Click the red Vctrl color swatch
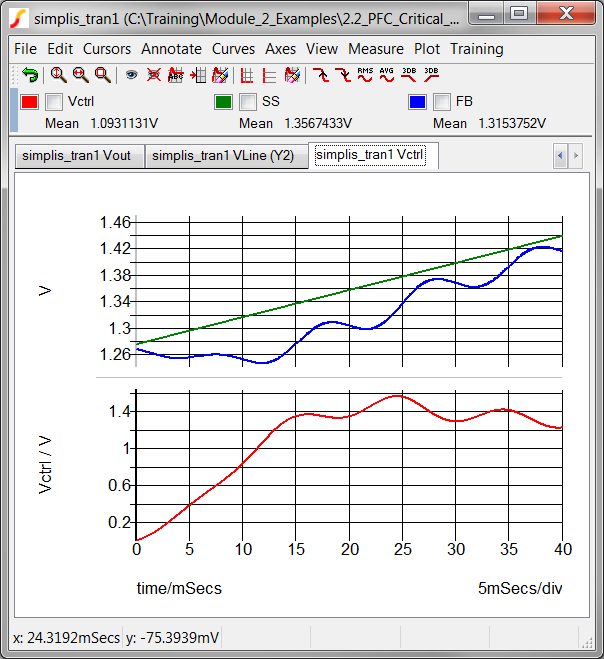 29,102
